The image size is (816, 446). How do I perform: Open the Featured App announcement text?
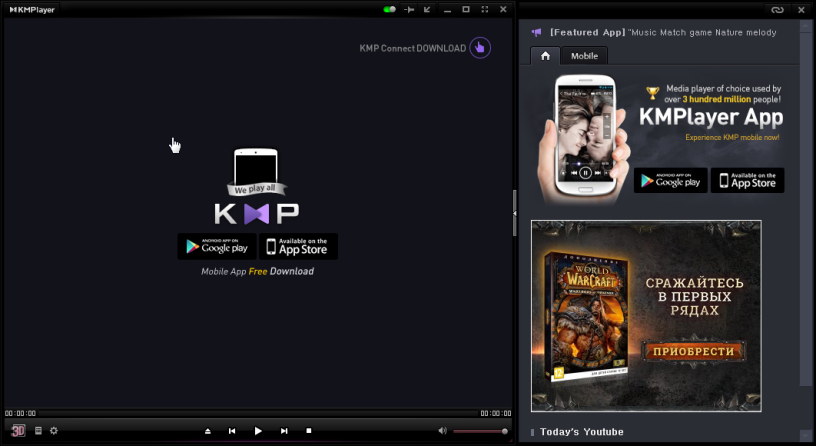click(663, 32)
